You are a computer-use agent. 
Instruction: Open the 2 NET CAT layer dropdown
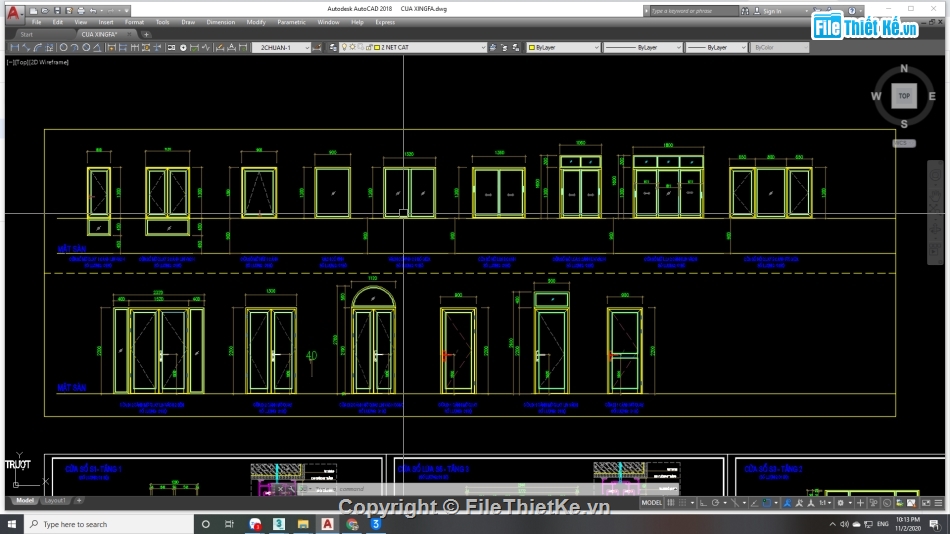pos(413,47)
